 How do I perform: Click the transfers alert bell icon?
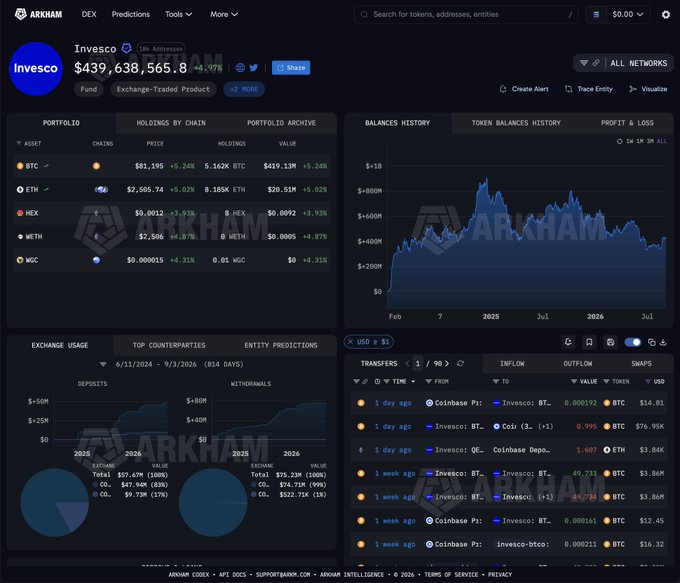[568, 342]
